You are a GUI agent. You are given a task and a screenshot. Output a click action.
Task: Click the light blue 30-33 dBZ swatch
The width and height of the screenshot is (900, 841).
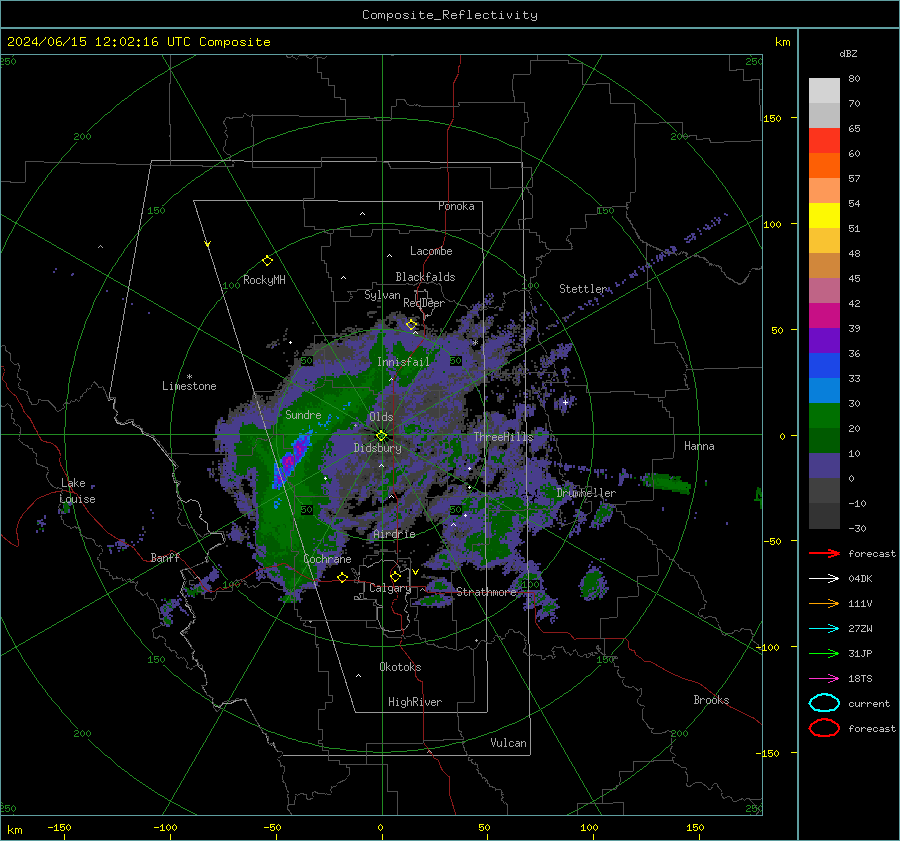click(x=824, y=391)
